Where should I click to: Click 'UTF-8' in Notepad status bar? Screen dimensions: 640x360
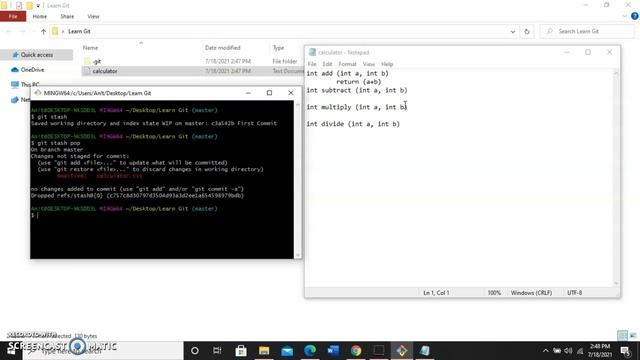coord(574,293)
